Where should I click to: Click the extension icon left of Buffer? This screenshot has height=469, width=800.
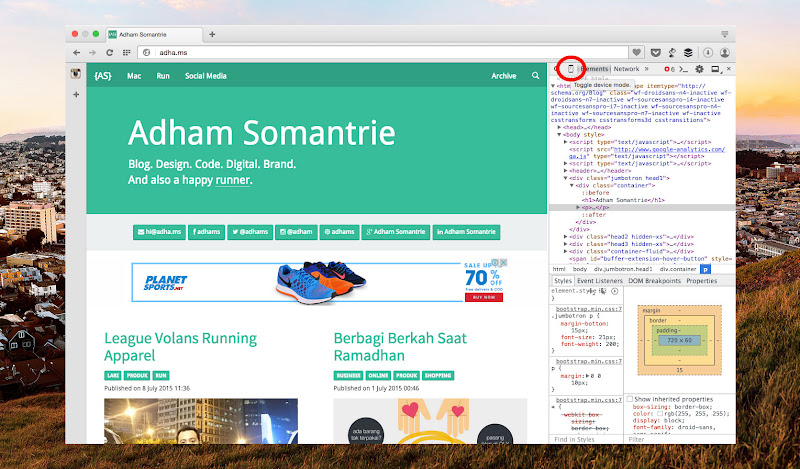point(672,53)
